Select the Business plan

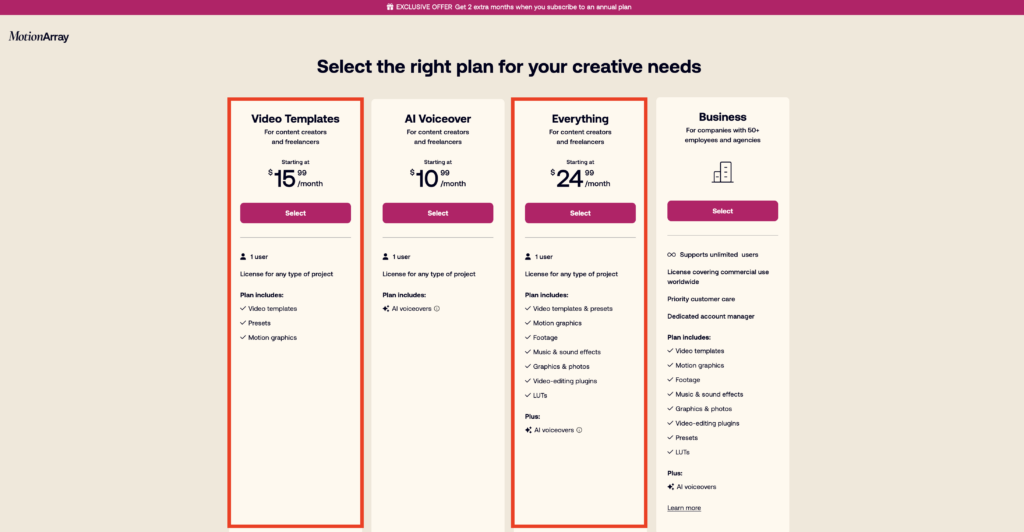click(x=722, y=211)
